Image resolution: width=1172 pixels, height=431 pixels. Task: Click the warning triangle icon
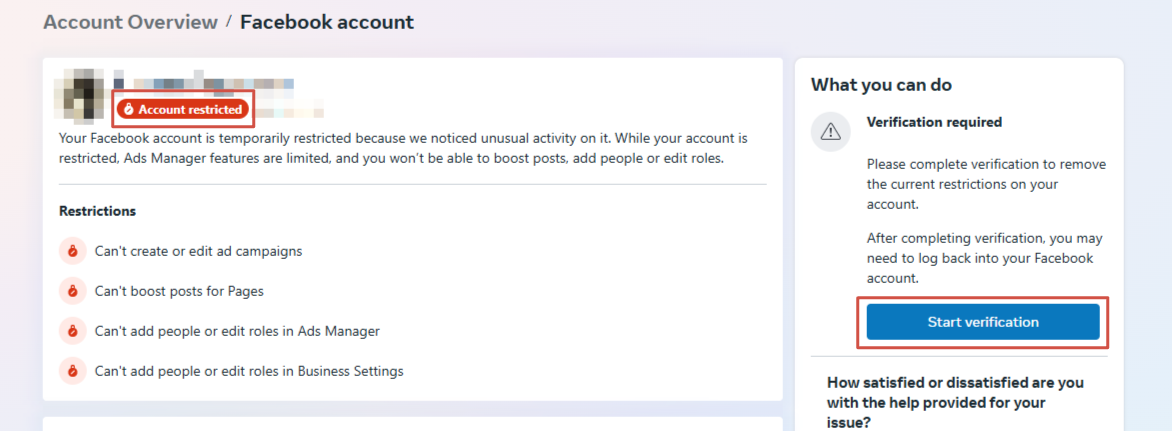(x=831, y=132)
